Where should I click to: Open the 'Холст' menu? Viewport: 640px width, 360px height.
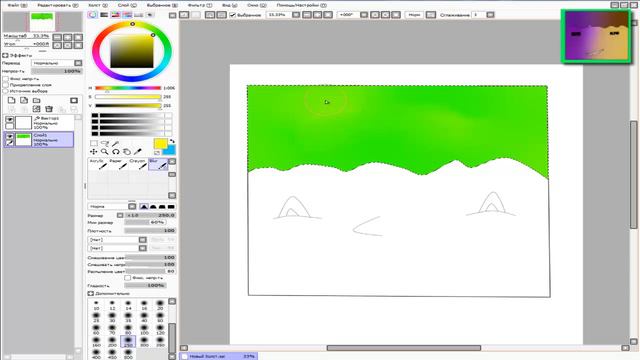tap(98, 5)
